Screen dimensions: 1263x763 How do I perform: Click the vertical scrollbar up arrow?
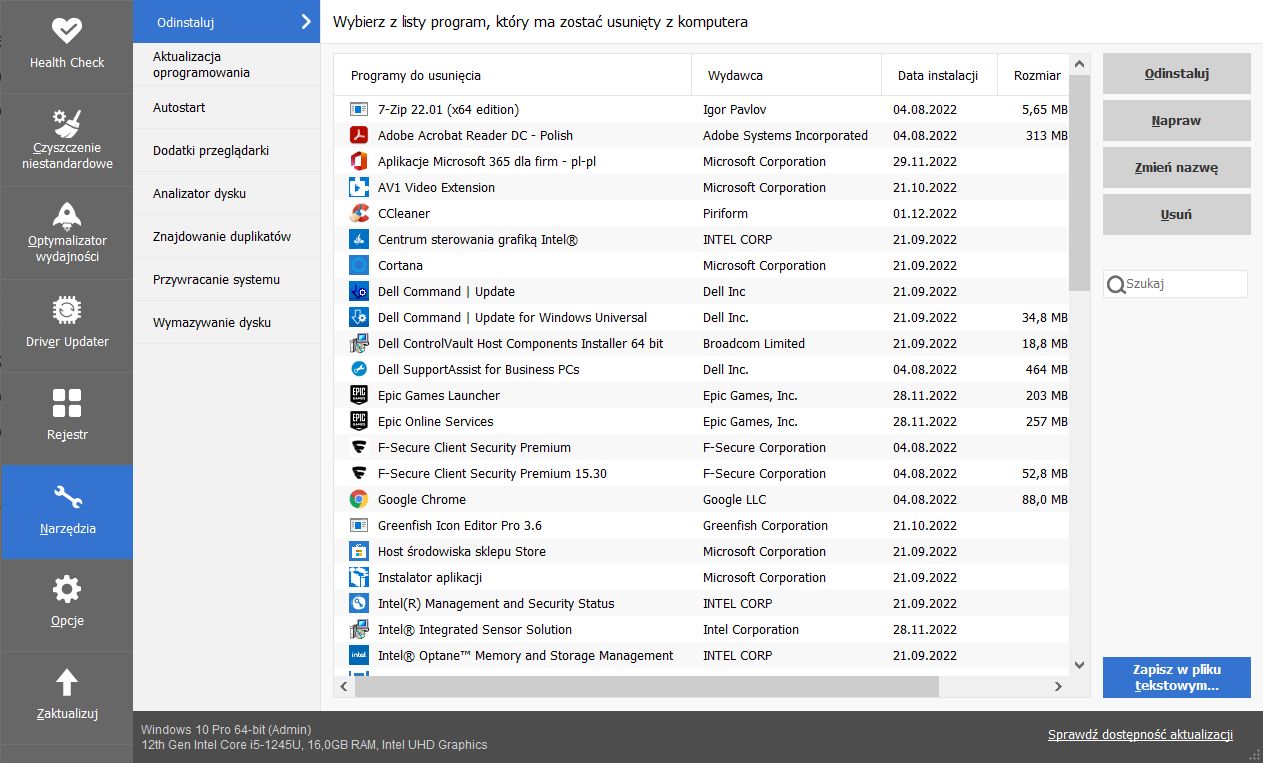1079,64
